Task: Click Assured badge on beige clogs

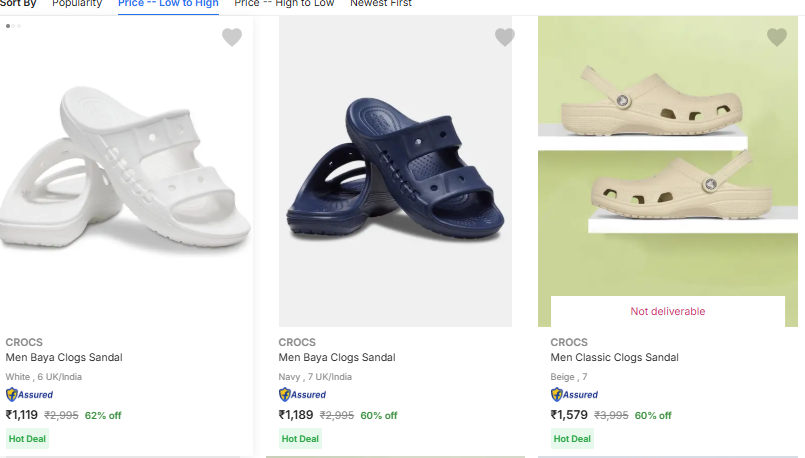Action: (x=575, y=394)
